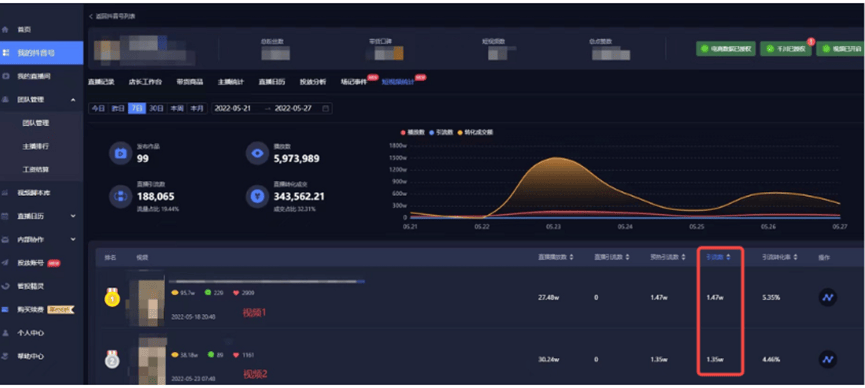Image resolution: width=865 pixels, height=388 pixels.
Task: Sort by 直播播放数 column arrows
Action: pos(571,257)
